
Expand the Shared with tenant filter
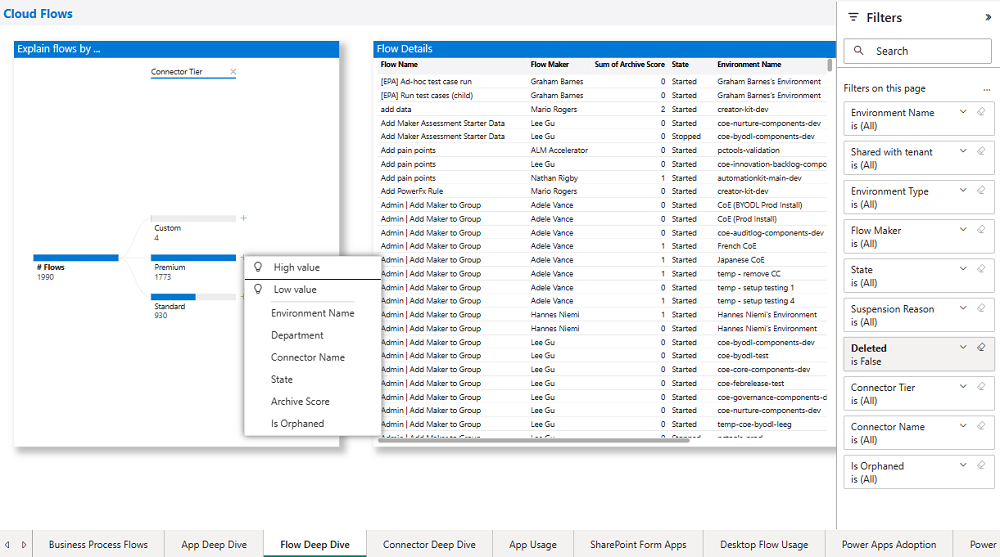(963, 151)
